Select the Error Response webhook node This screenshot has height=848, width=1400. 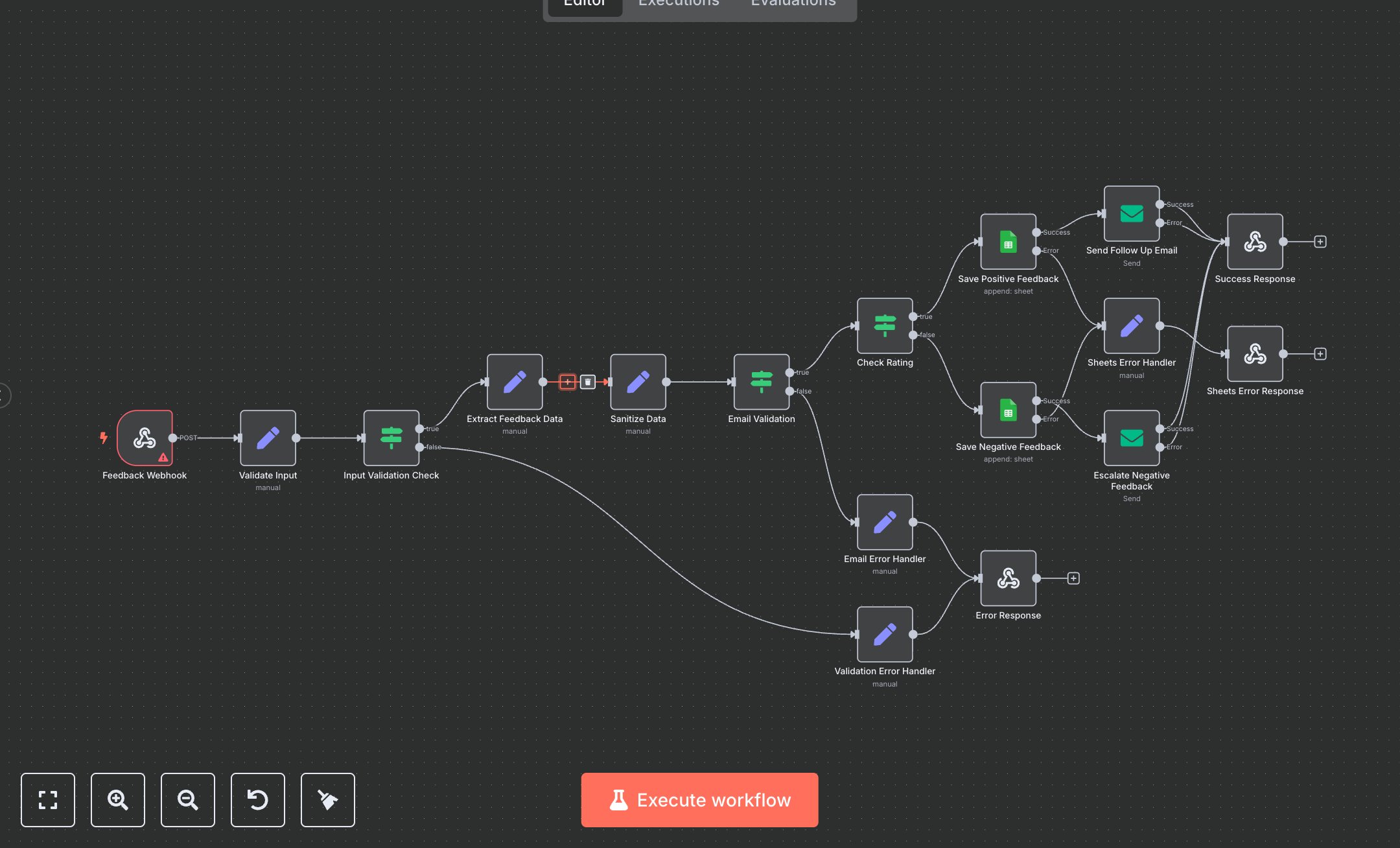1008,578
